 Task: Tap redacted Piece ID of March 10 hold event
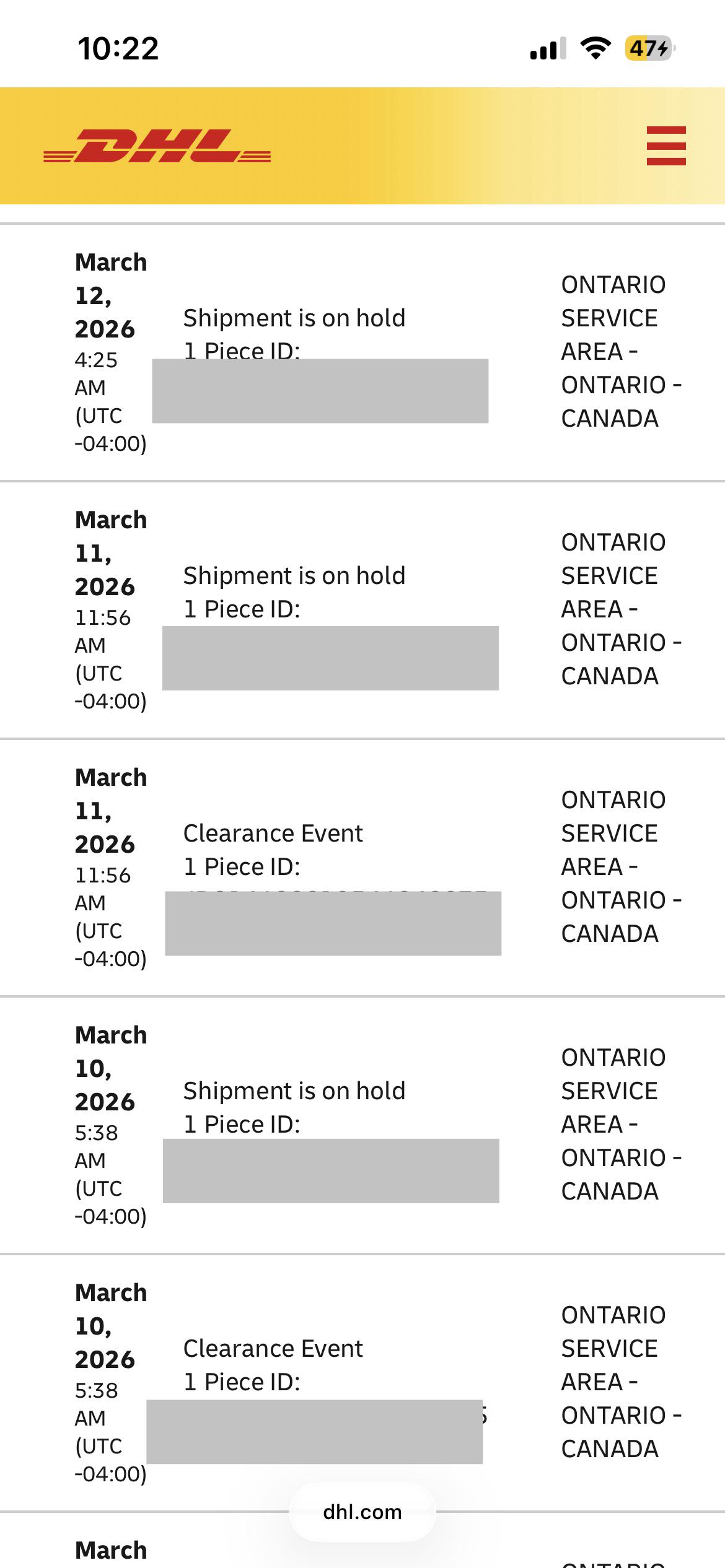tap(331, 1171)
